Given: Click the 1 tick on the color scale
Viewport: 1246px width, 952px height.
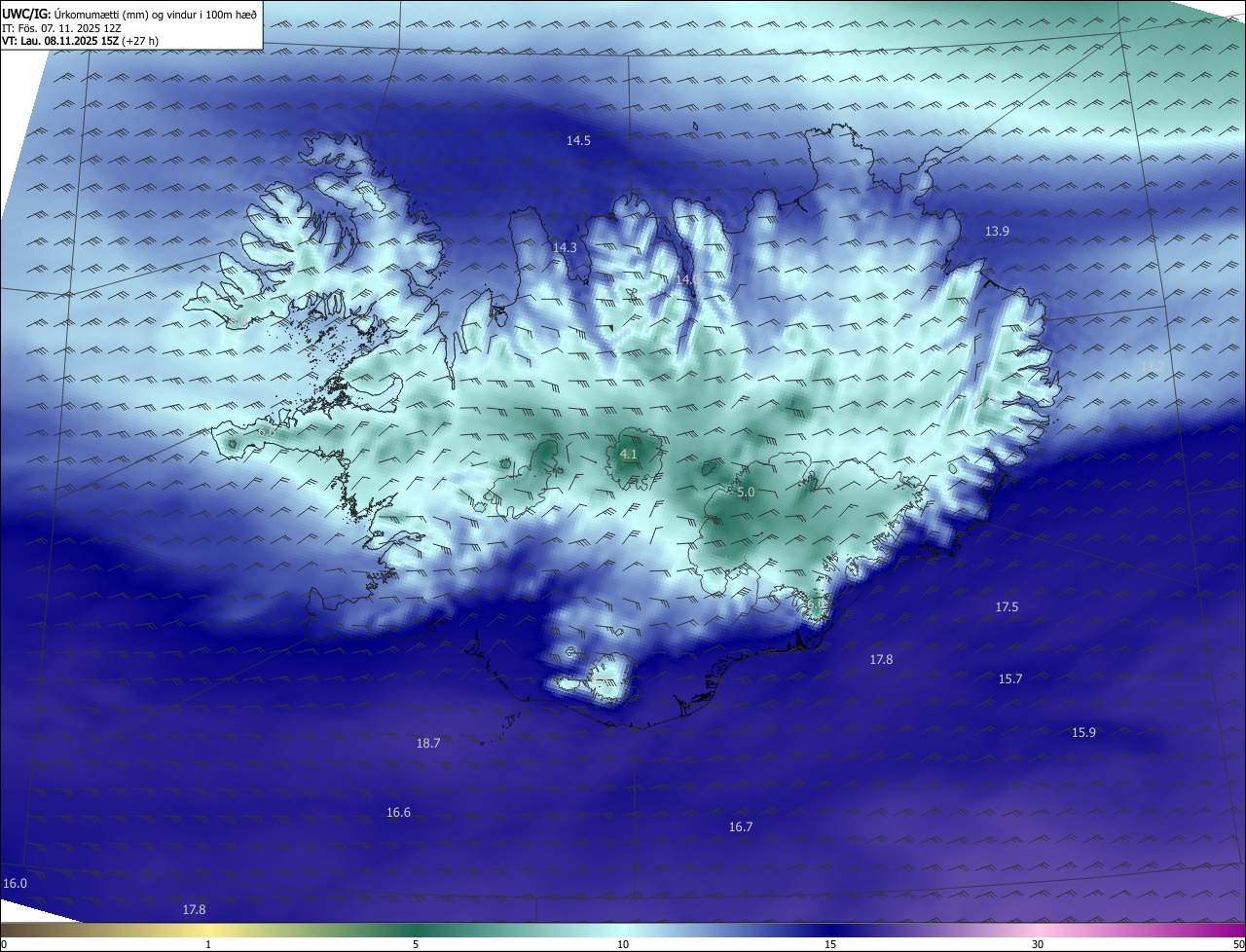Looking at the screenshot, I should (x=208, y=944).
